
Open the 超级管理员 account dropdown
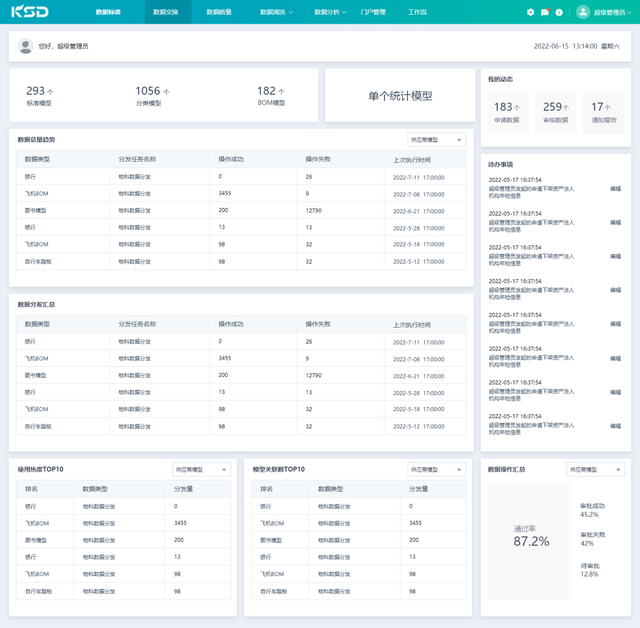(612, 13)
